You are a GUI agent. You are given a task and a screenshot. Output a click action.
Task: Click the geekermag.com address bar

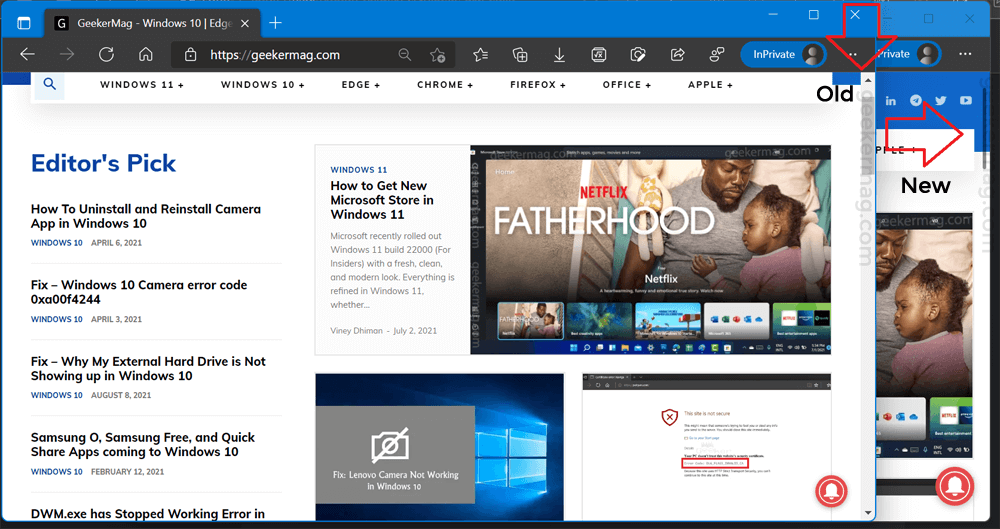(275, 55)
